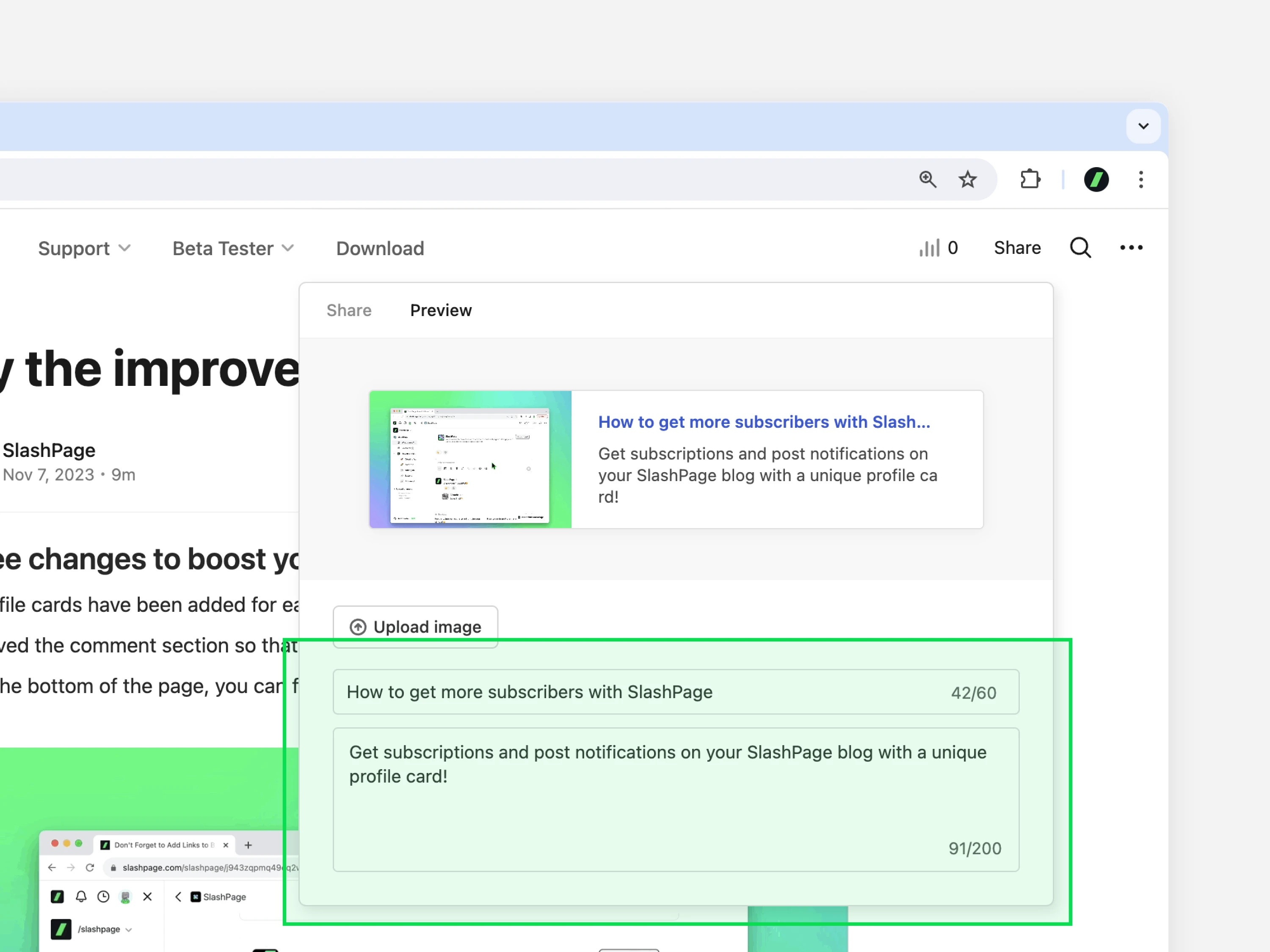Switch to the Share tab in popup

point(349,311)
